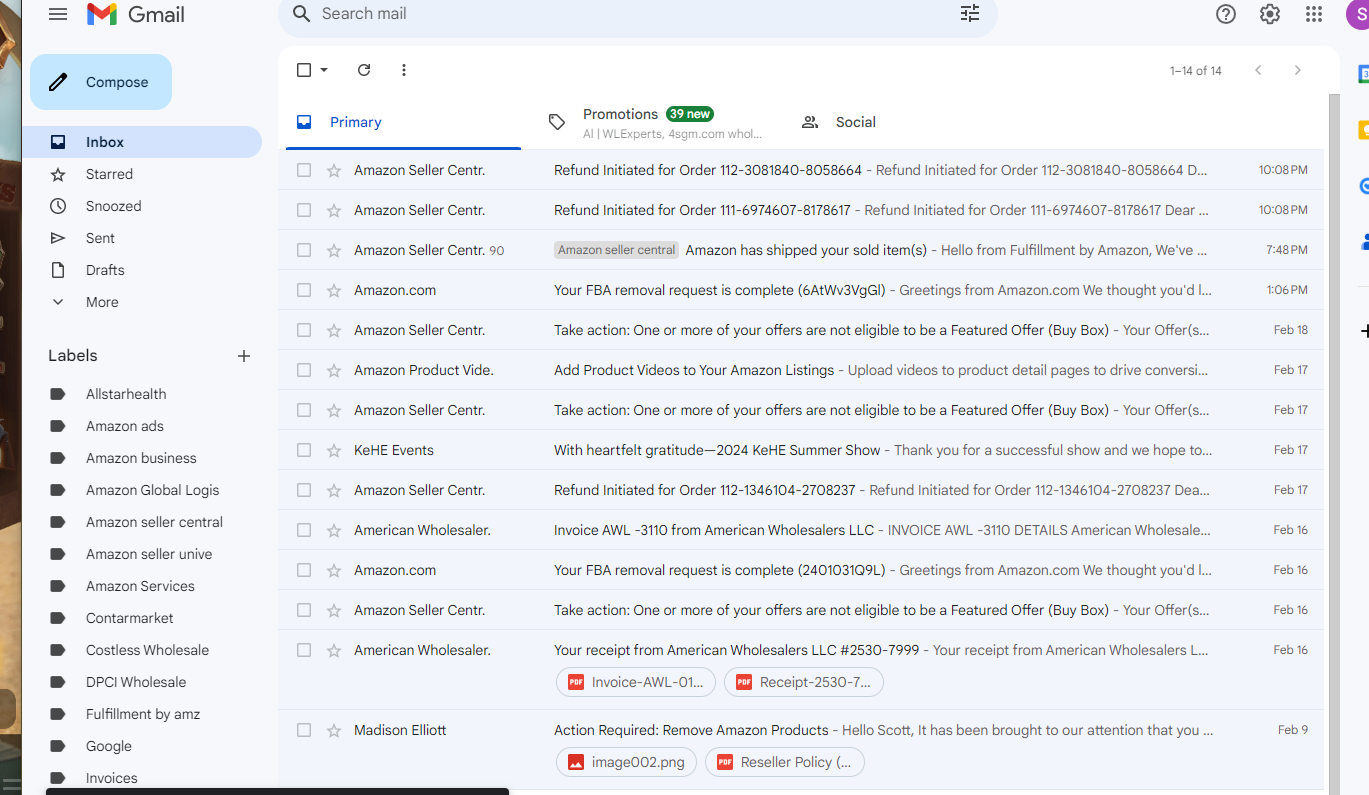Star the 'Amazon has shipped your sold item(s)' email
This screenshot has height=795, width=1369.
(334, 250)
